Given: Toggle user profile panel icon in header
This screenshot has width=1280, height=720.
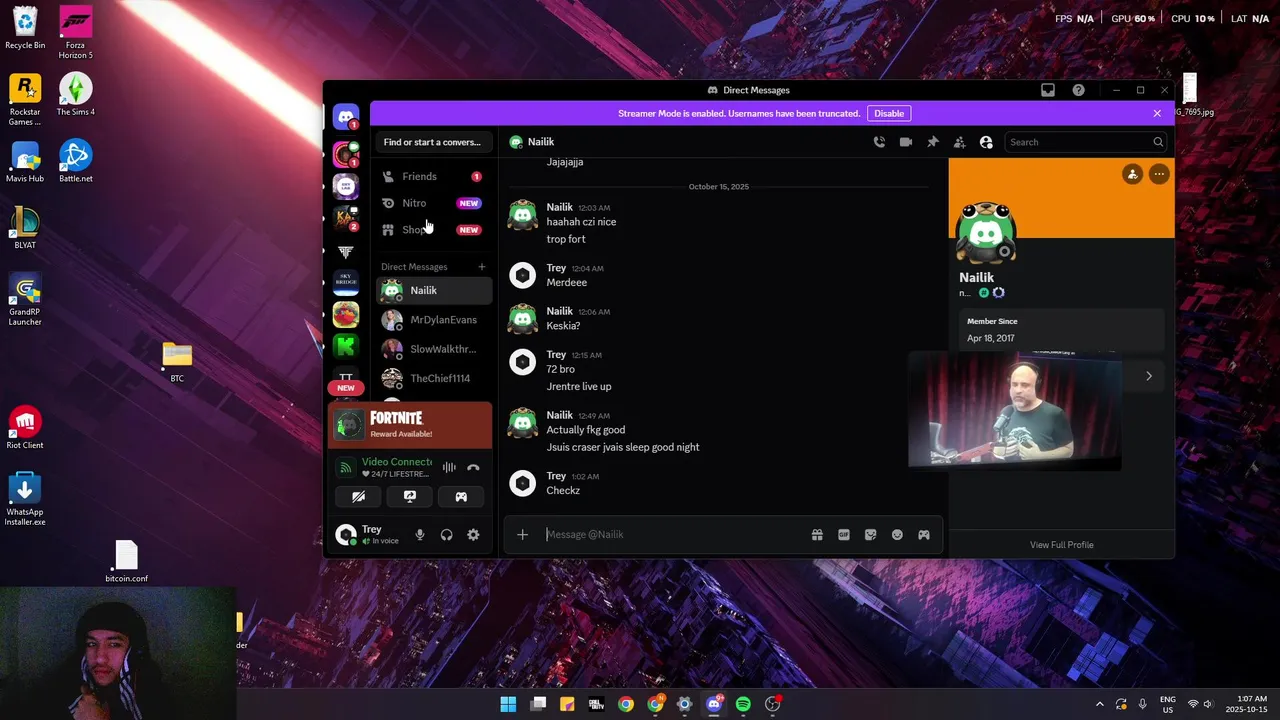Looking at the screenshot, I should click(x=986, y=142).
